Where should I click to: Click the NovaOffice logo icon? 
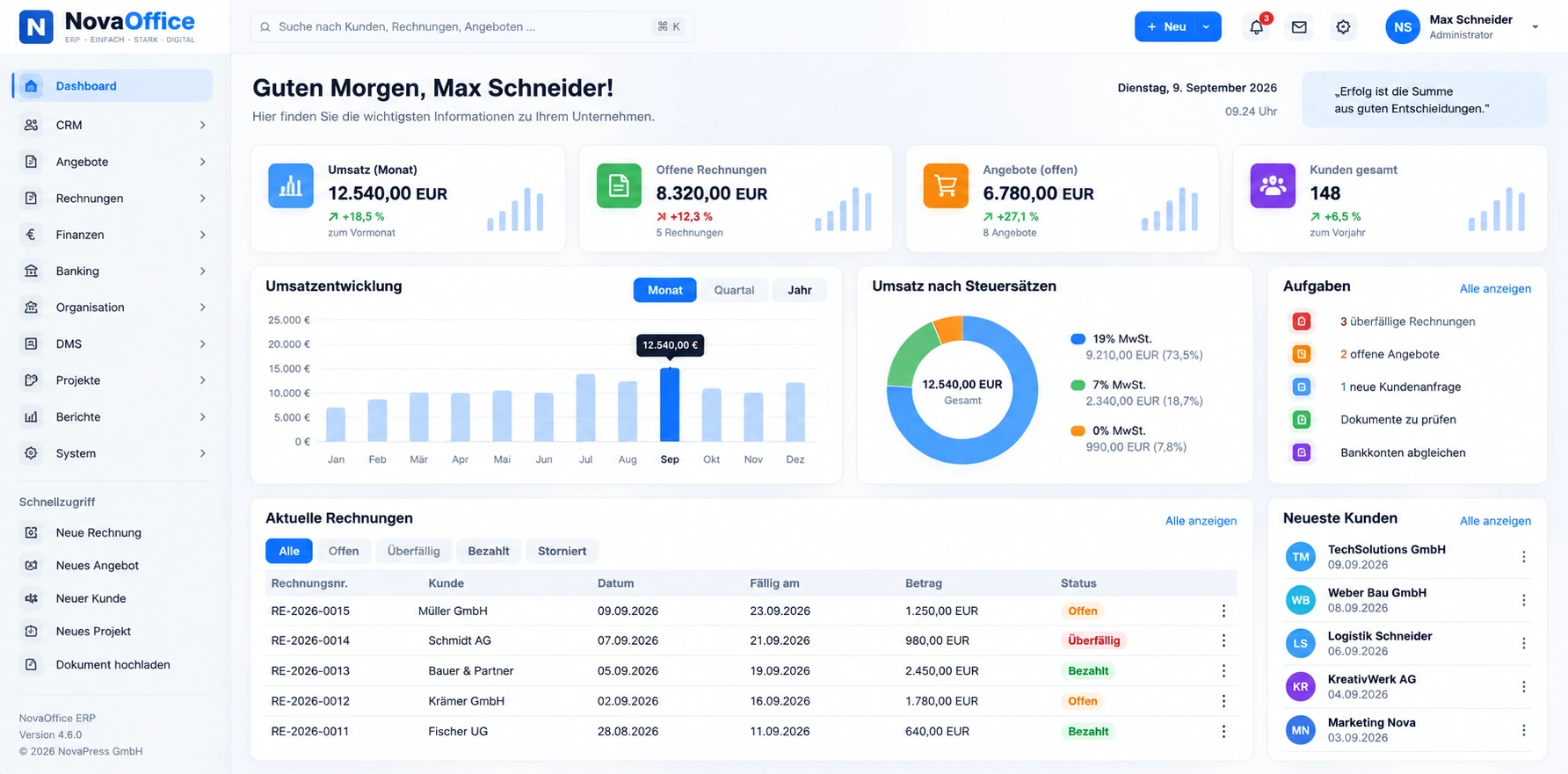pyautogui.click(x=36, y=27)
